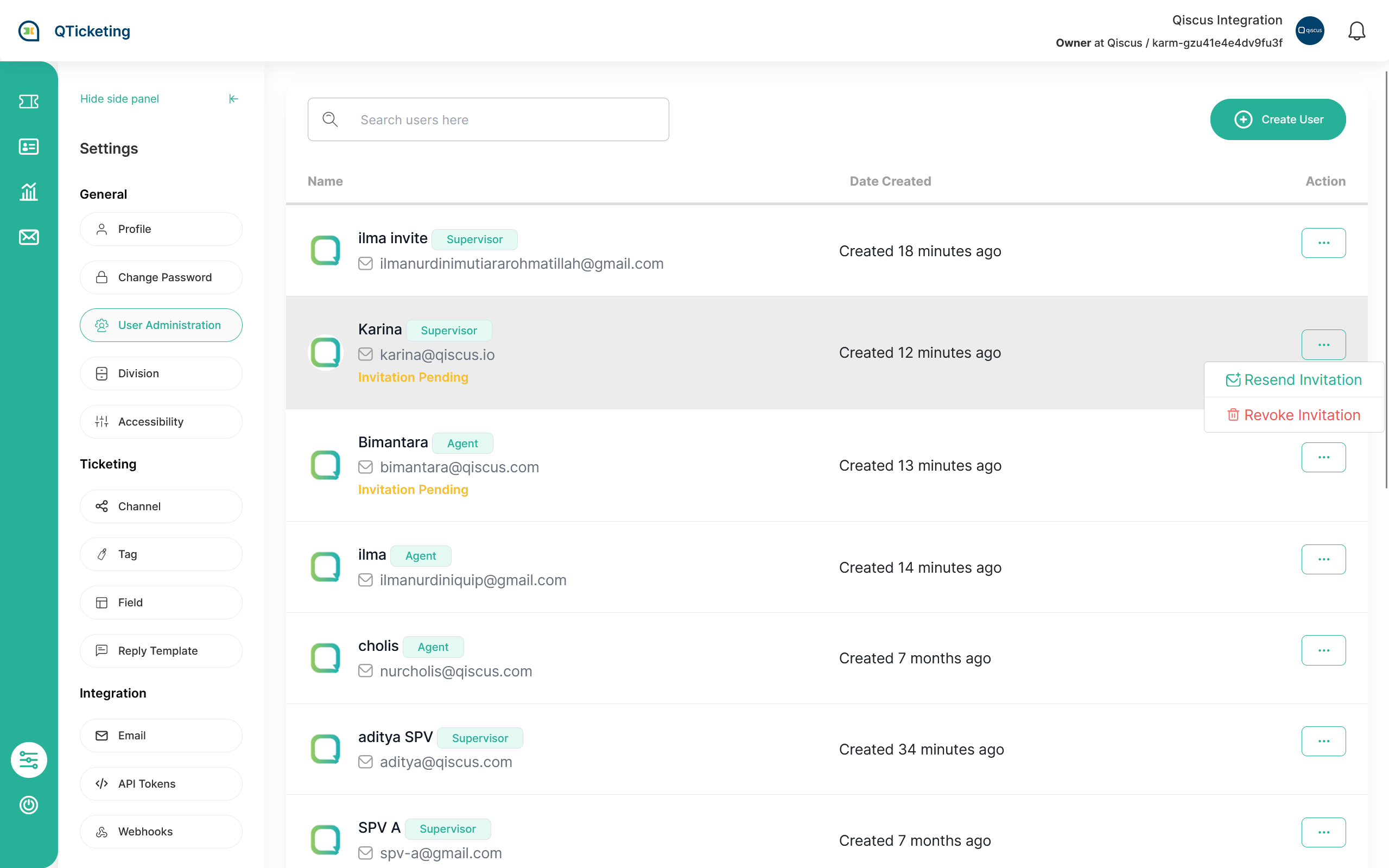1389x868 pixels.
Task: Click the Date Created column header
Action: click(890, 181)
